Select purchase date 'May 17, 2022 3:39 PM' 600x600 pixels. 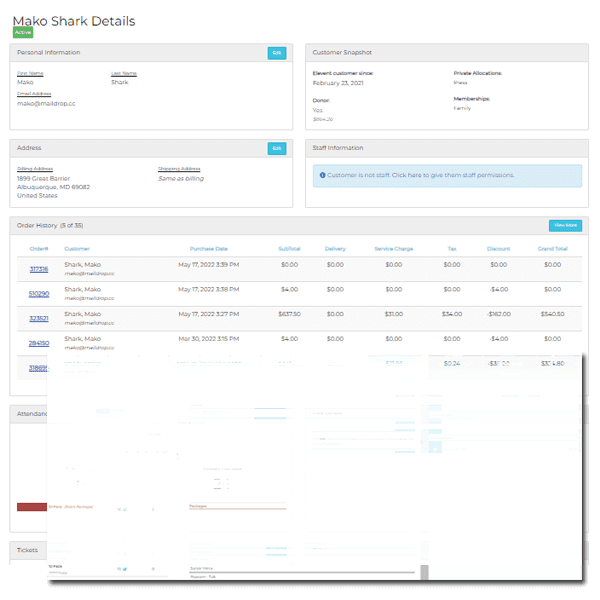209,265
